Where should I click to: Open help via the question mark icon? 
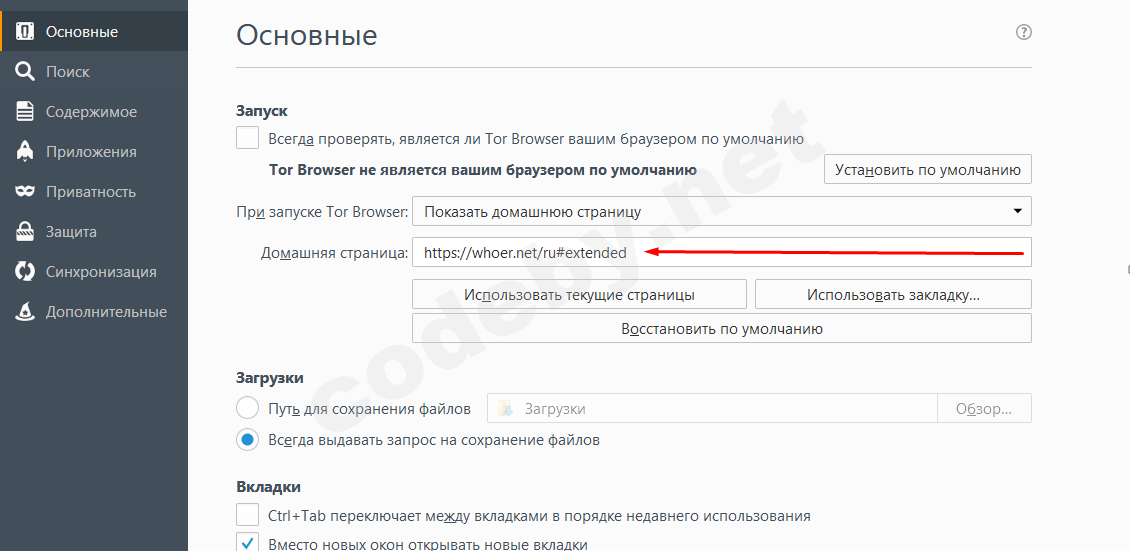pos(1023,32)
